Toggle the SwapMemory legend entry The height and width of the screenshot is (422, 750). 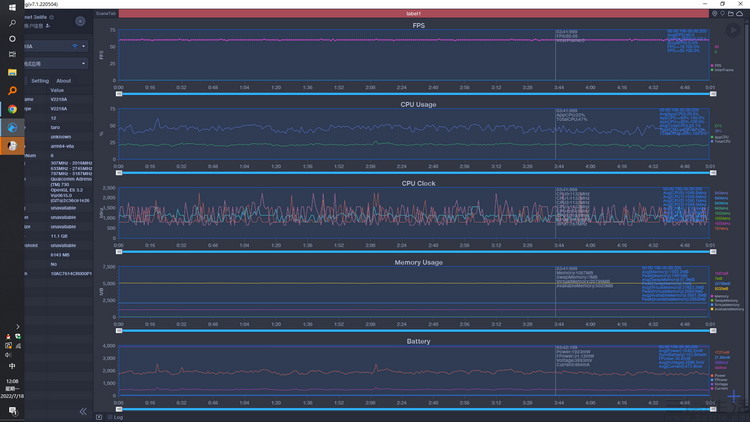(x=724, y=300)
